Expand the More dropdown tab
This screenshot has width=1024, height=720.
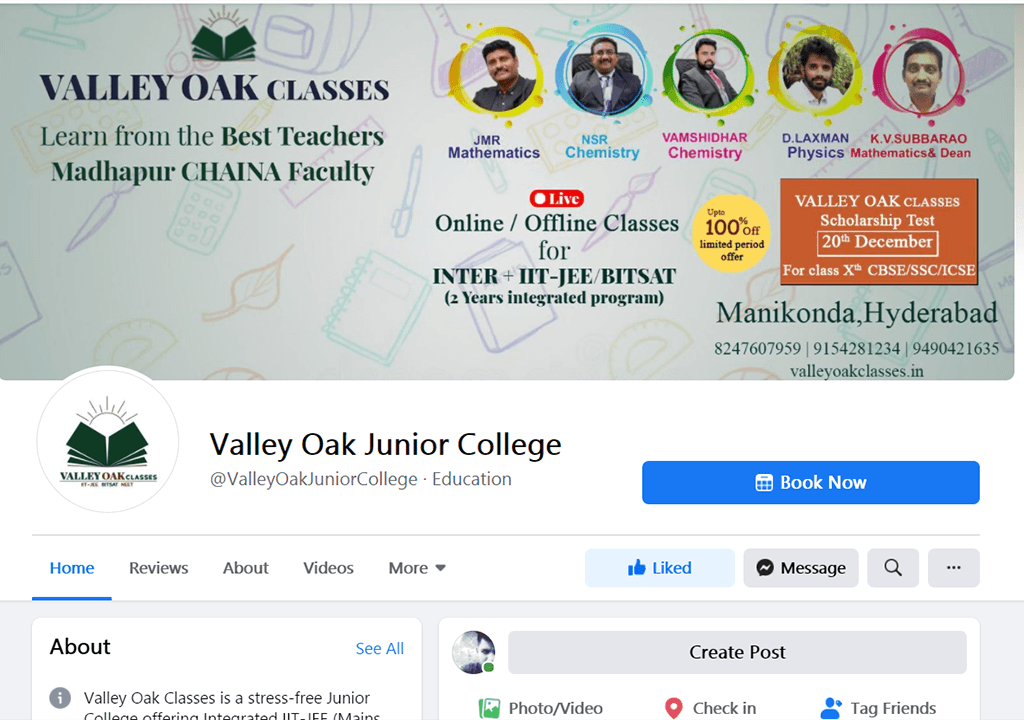point(417,568)
